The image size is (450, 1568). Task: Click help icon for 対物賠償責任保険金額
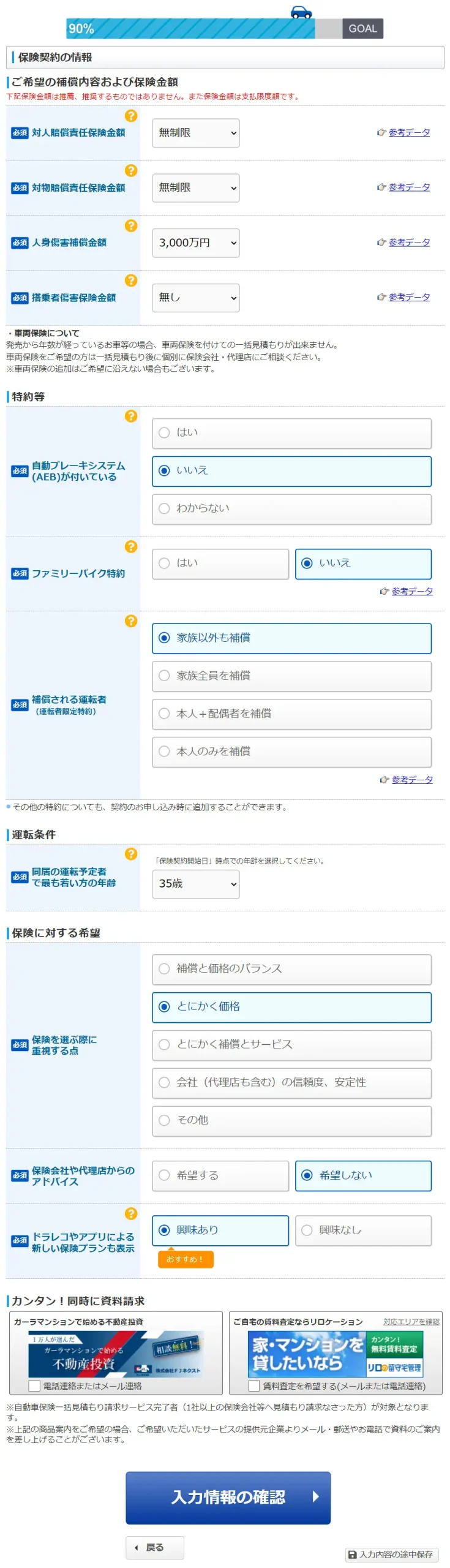tap(131, 170)
